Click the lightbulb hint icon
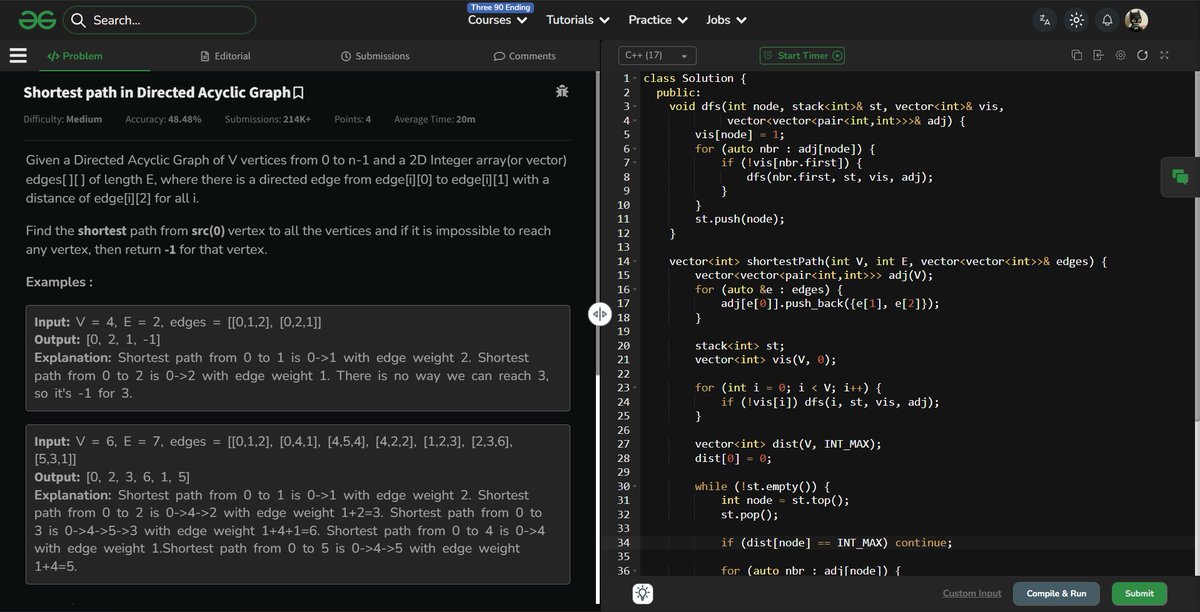1200x612 pixels. tap(643, 593)
